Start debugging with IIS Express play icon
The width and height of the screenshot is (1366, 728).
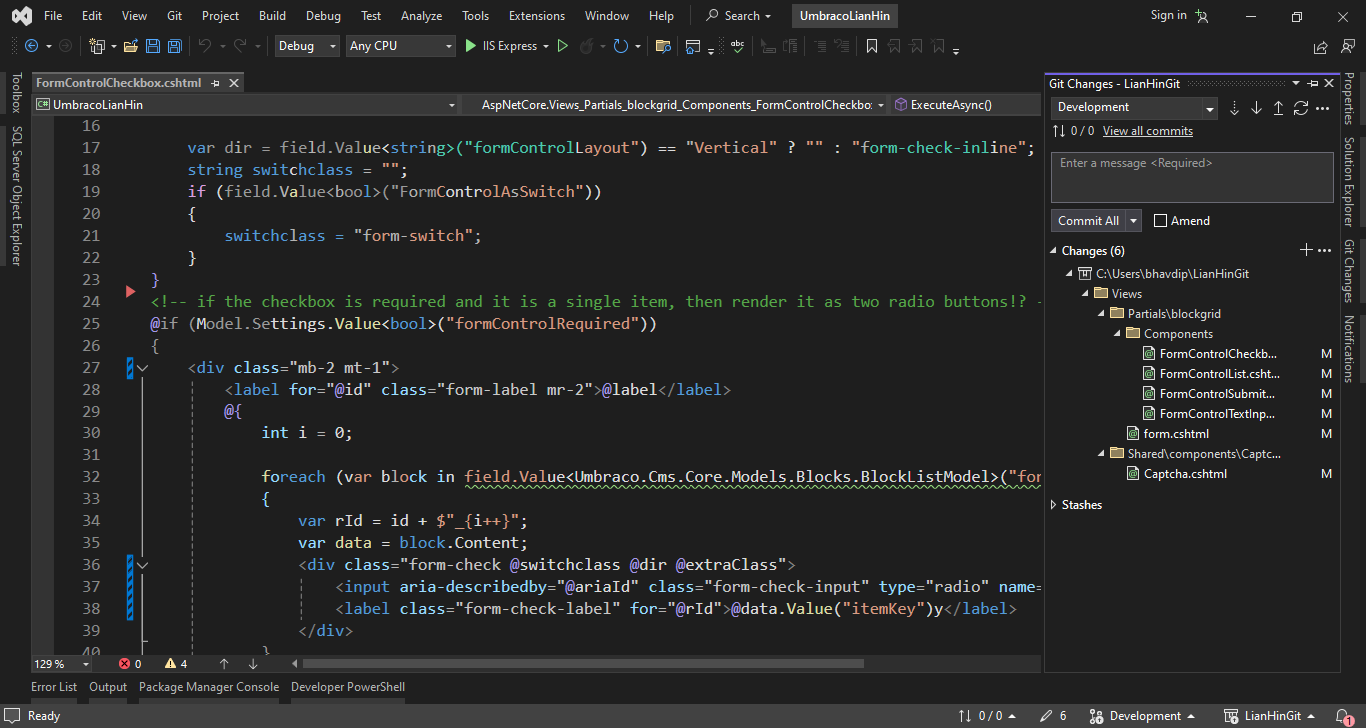point(471,46)
